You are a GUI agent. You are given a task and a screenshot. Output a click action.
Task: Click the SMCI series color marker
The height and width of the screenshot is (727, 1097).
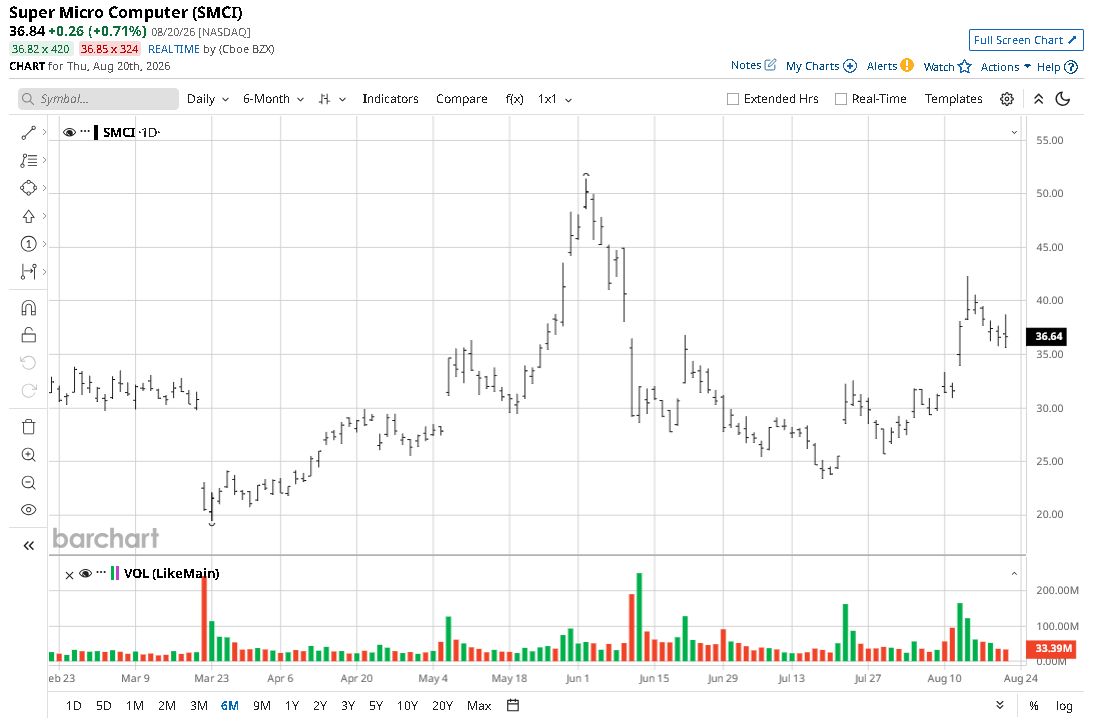pyautogui.click(x=96, y=132)
